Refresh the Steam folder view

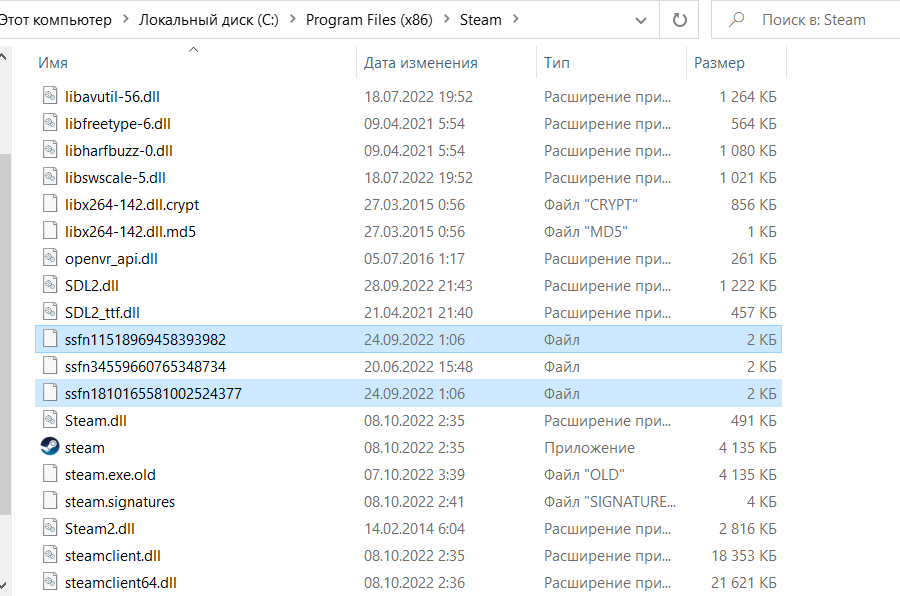(x=680, y=20)
